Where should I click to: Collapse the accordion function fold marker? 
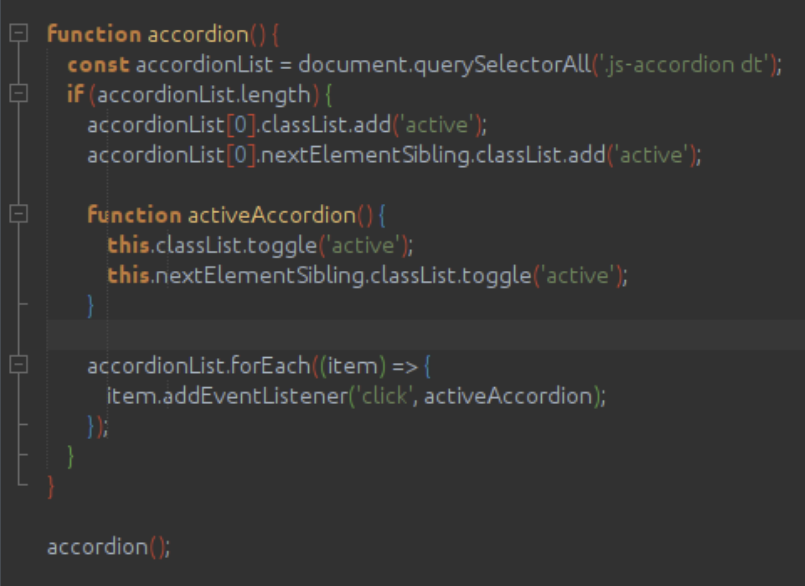coord(18,34)
